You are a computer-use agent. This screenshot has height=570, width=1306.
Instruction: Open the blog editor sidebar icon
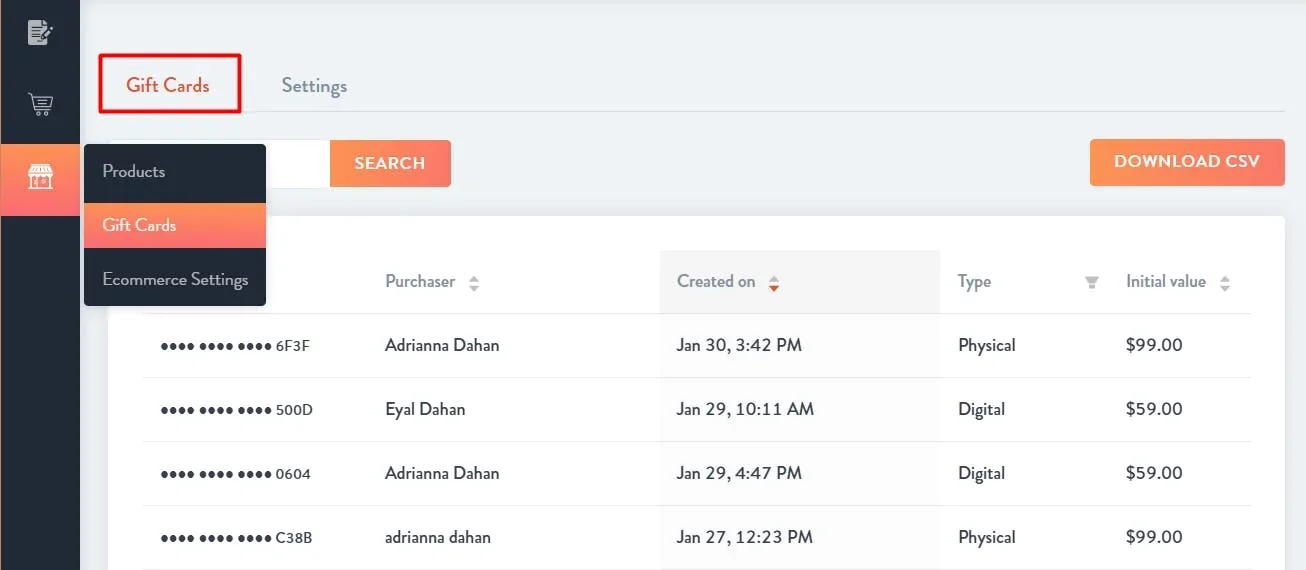click(x=40, y=32)
